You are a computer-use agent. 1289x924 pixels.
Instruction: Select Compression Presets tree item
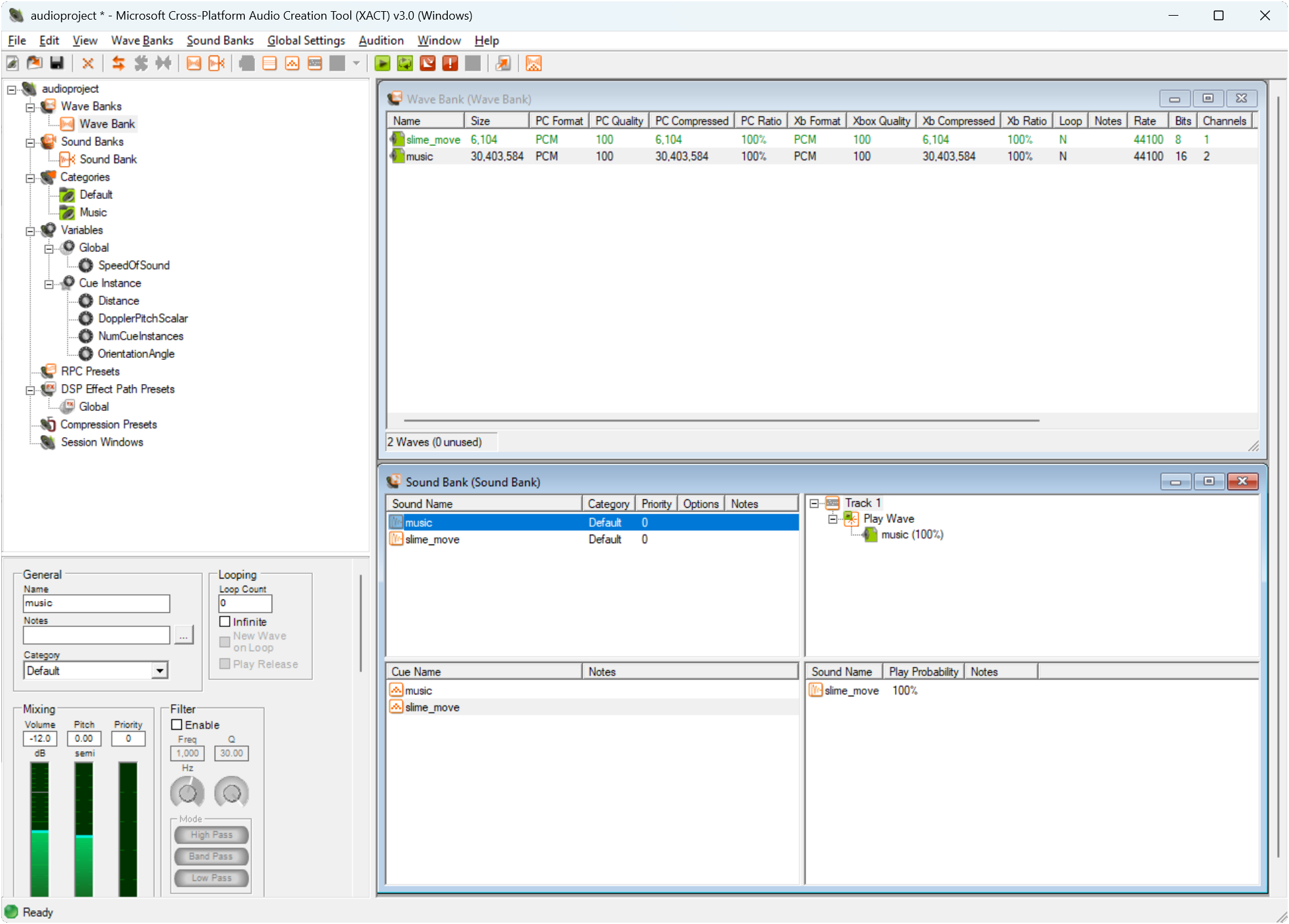coord(109,424)
